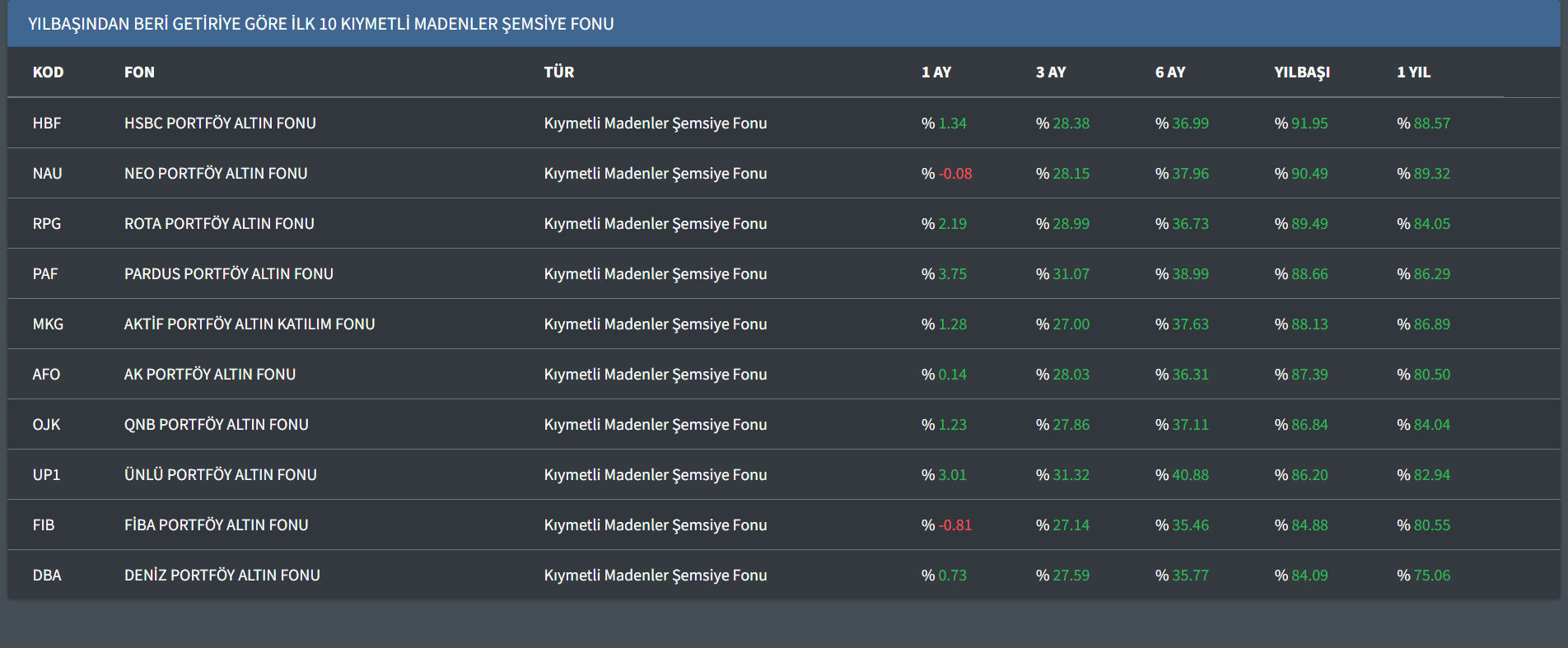Click the 3 AY column header
Viewport: 1568px width, 648px height.
(x=1050, y=72)
